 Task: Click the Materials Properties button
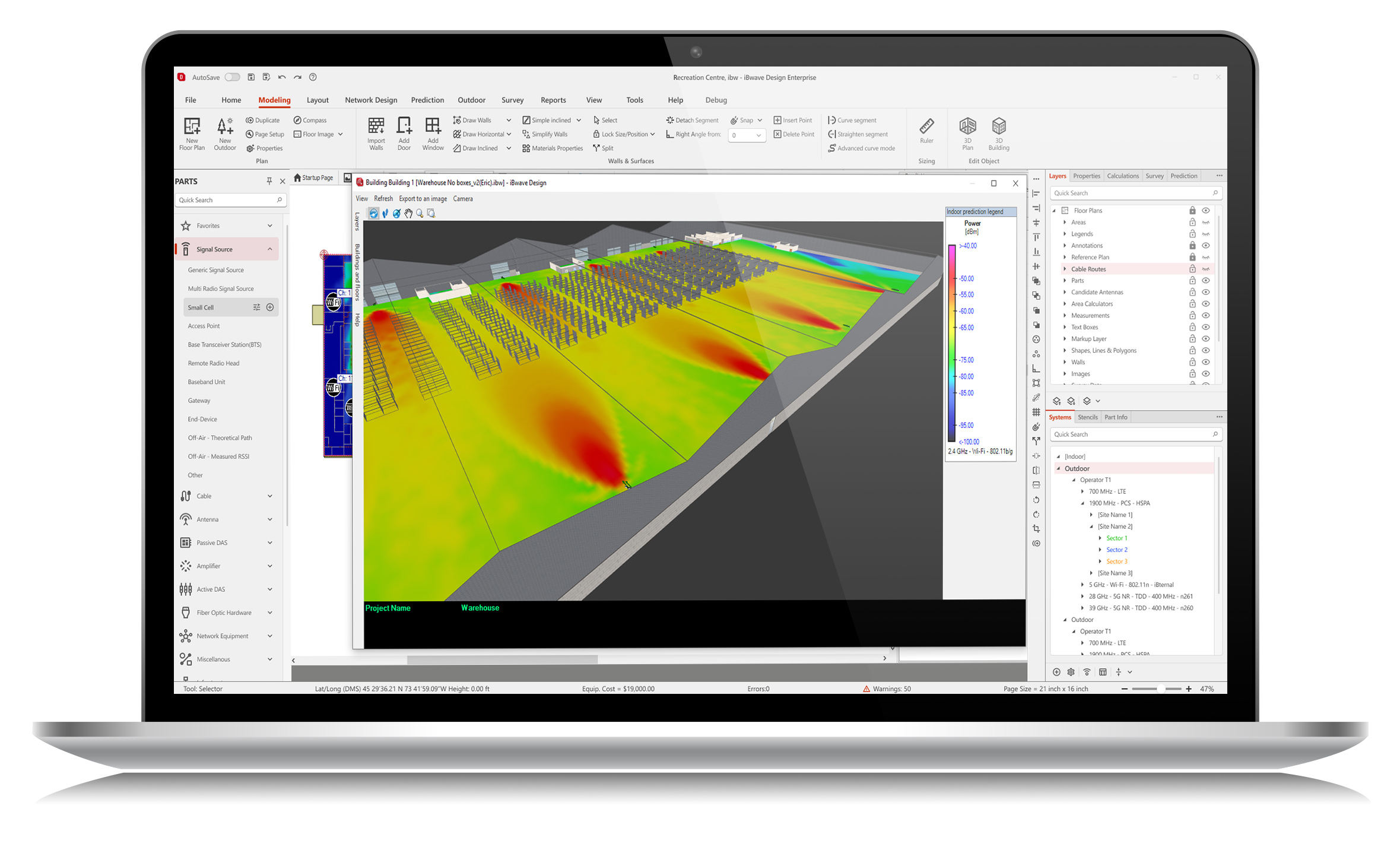point(553,148)
